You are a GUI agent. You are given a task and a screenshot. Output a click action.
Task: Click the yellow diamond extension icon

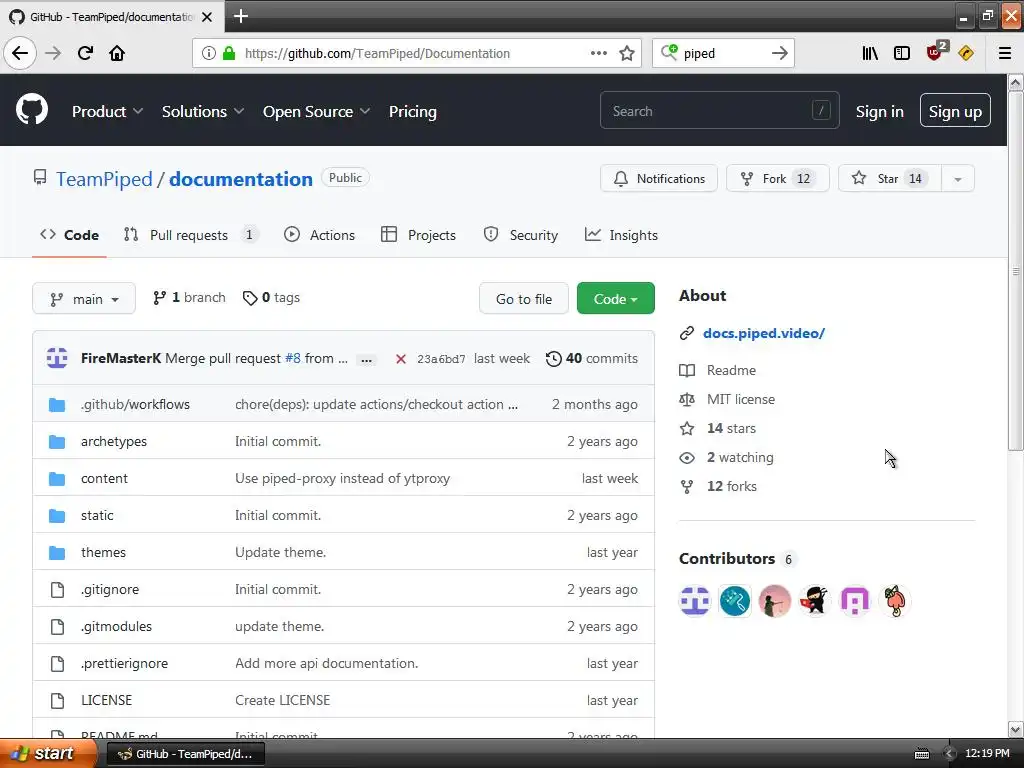[x=966, y=54]
